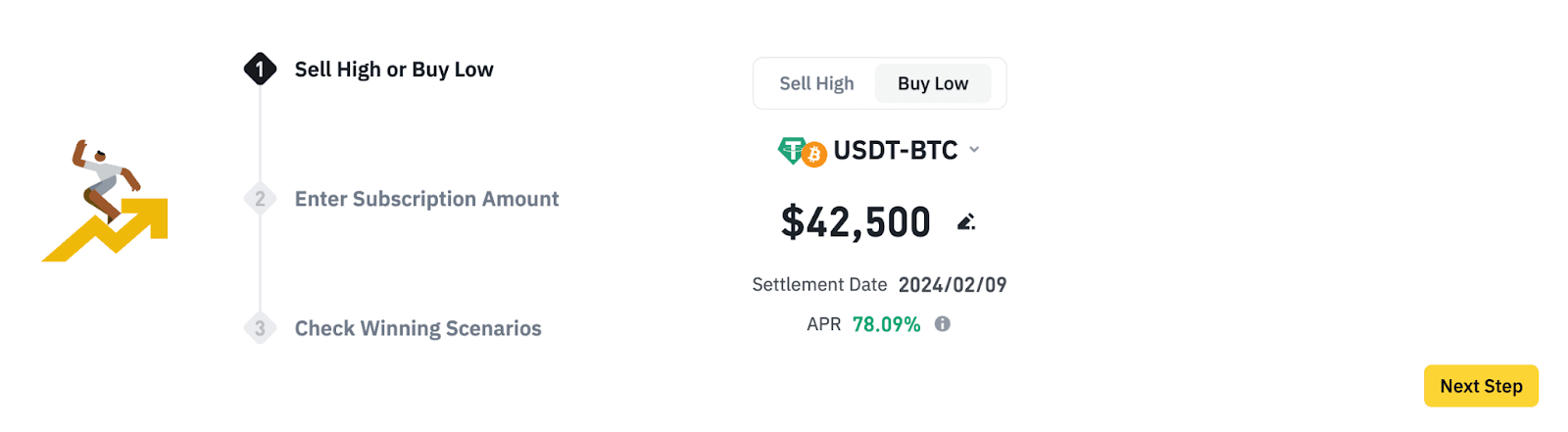Click the $42,500 target price value

[856, 222]
